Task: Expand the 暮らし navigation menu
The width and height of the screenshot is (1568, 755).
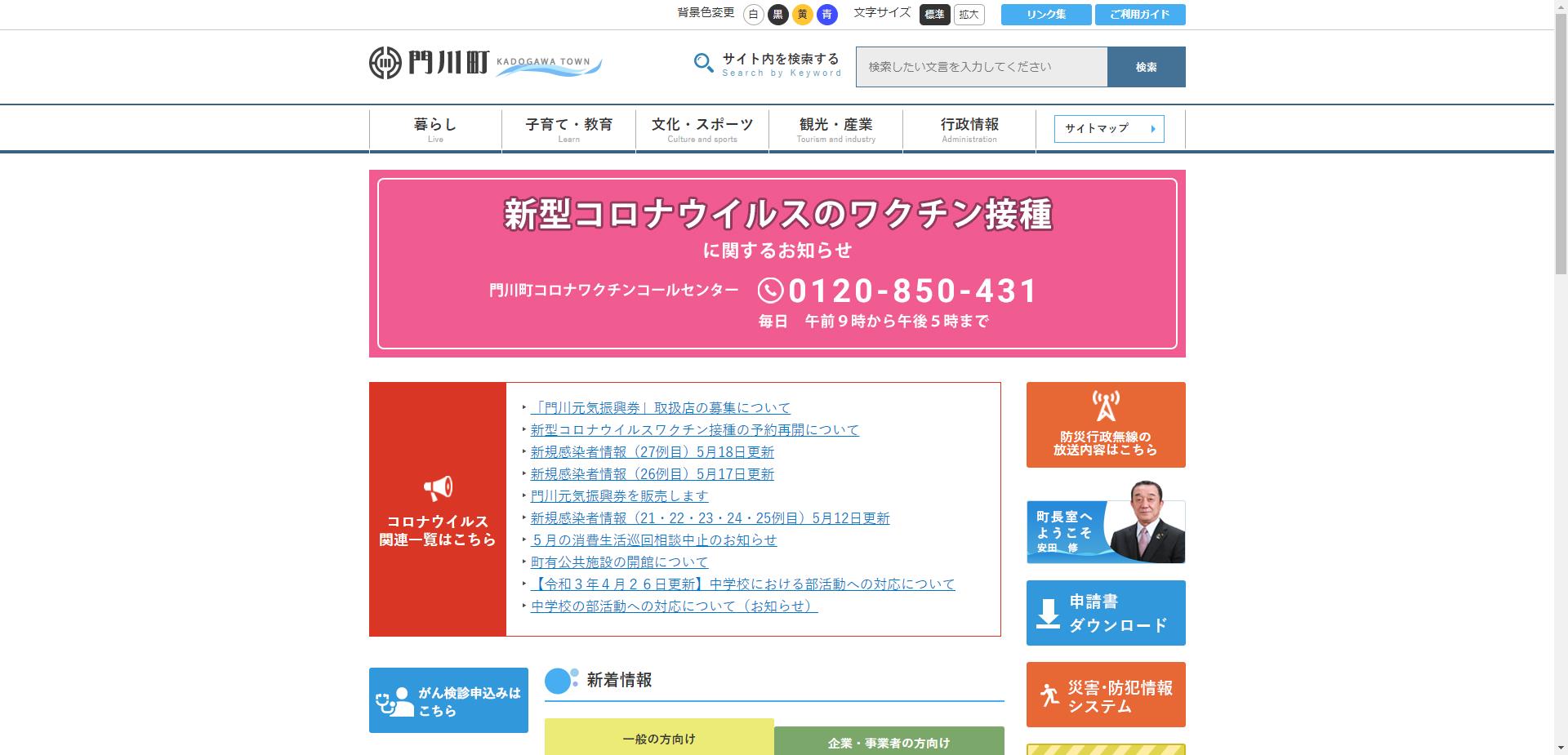Action: tap(435, 129)
